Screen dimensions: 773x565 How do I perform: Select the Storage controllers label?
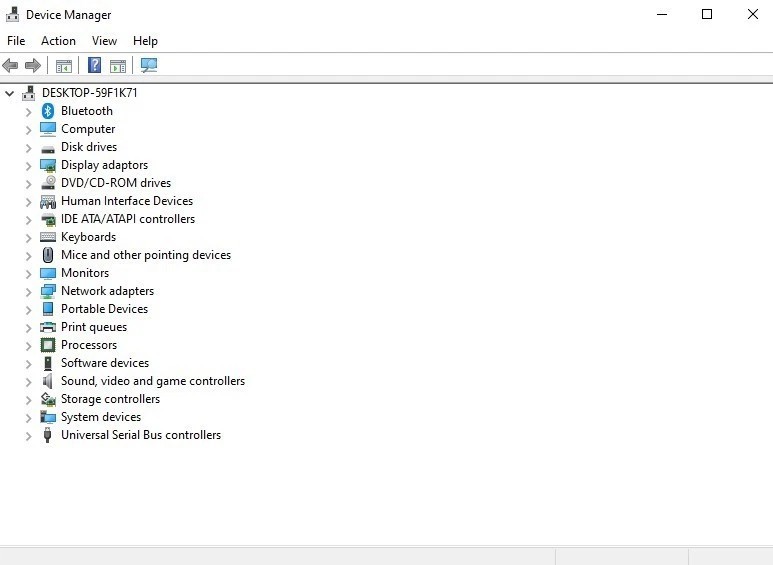pos(110,399)
